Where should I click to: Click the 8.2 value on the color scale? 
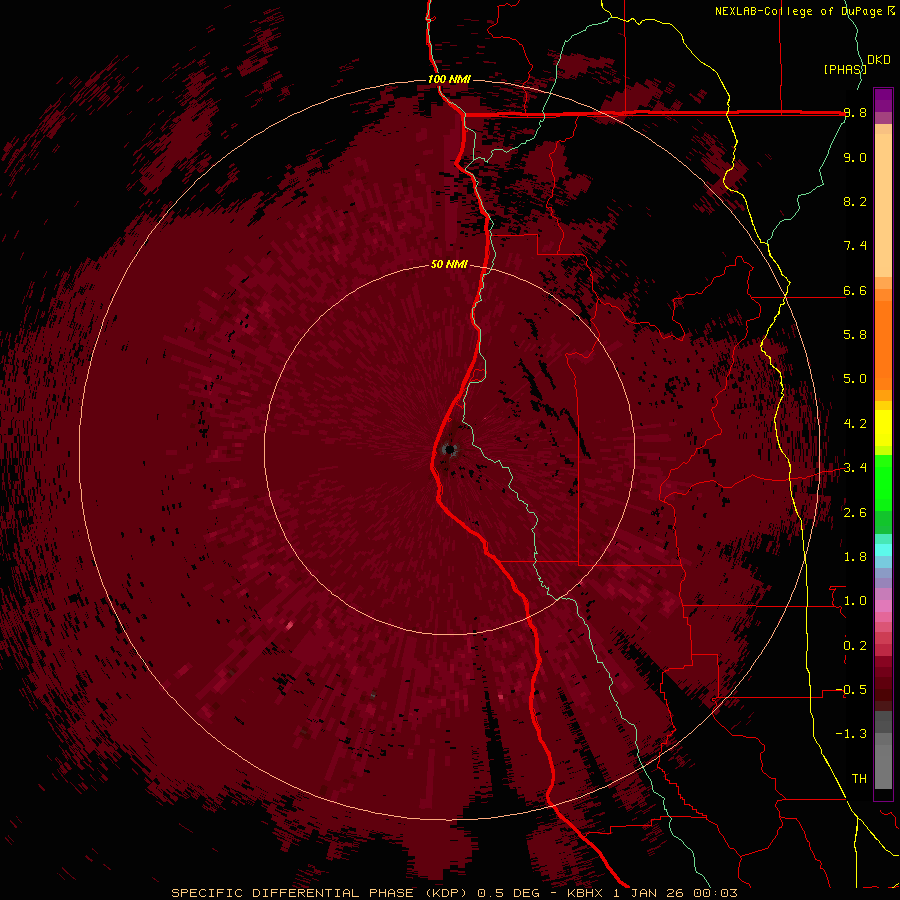855,201
